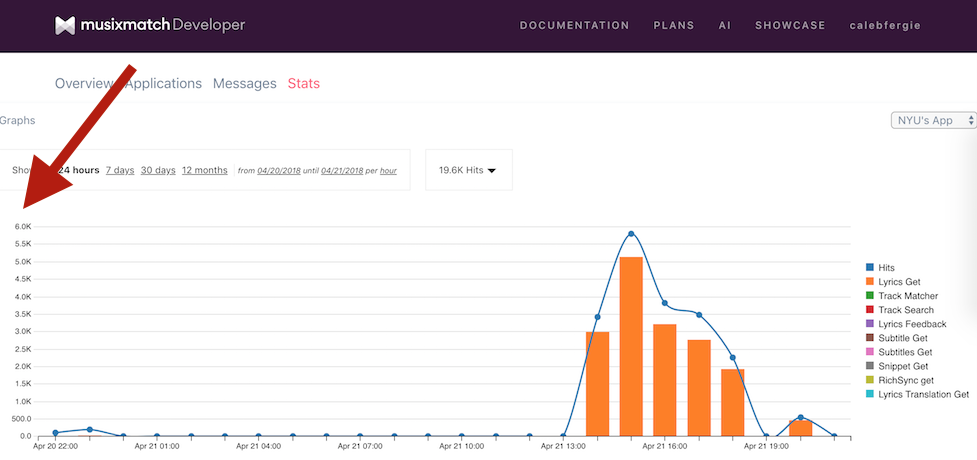Image resolution: width=977 pixels, height=460 pixels.
Task: Click the brown Subtitle Get legend icon
Action: pos(870,338)
